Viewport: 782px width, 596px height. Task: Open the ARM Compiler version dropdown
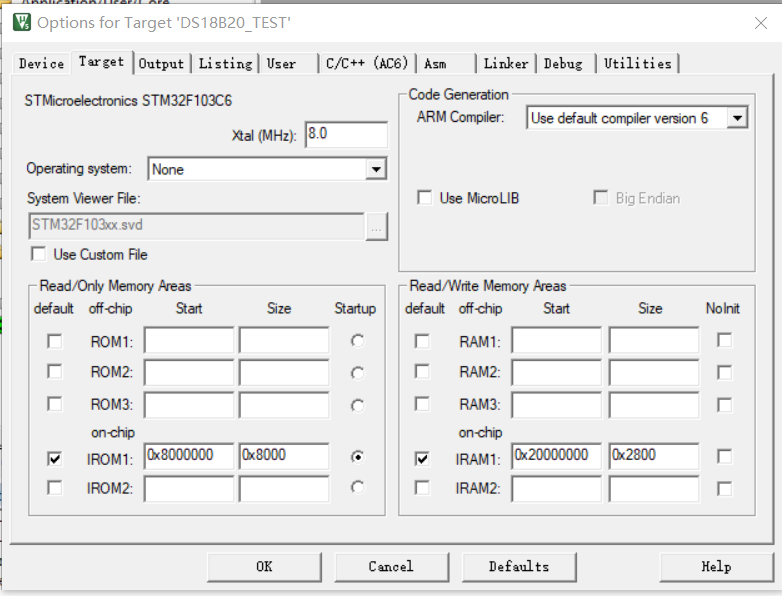coord(737,118)
